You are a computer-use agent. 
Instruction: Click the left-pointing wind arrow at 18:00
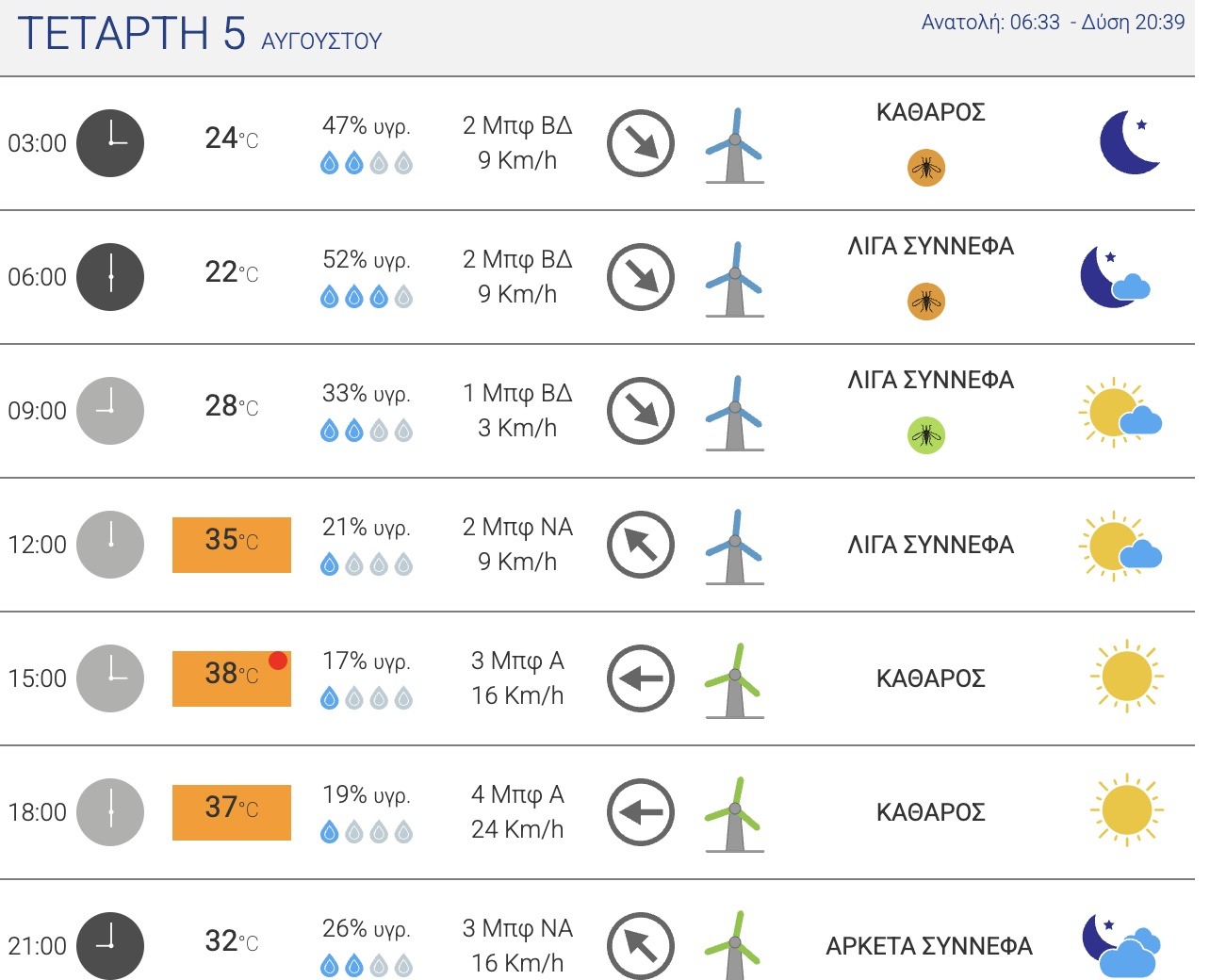[x=641, y=812]
